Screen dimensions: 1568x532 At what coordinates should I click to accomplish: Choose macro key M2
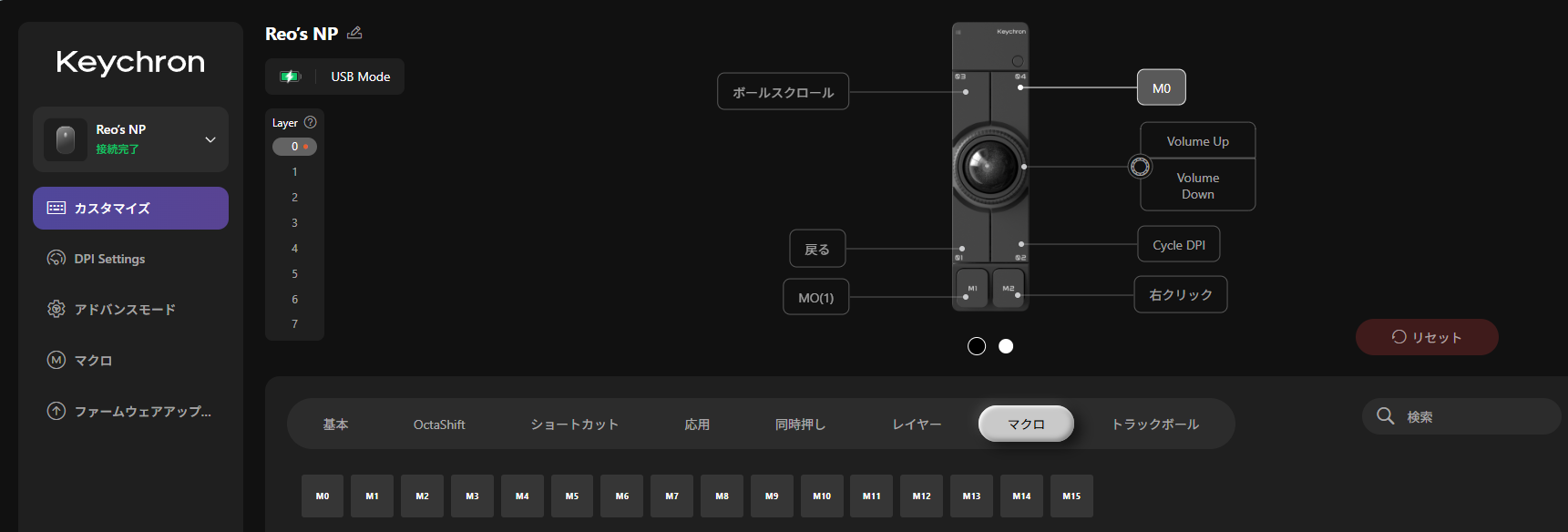click(423, 496)
